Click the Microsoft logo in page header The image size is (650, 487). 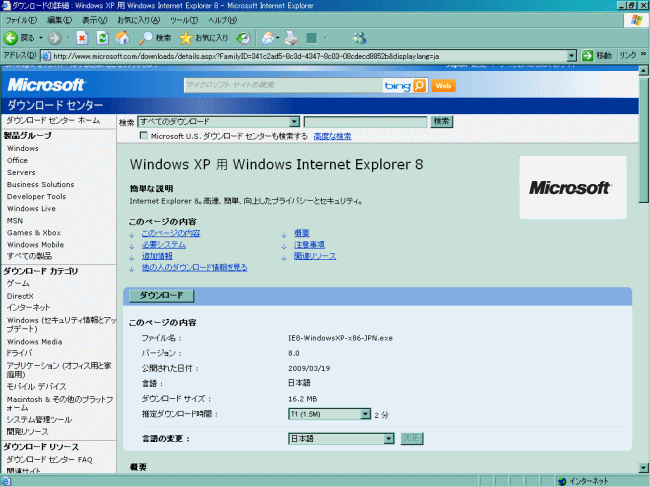coord(46,85)
